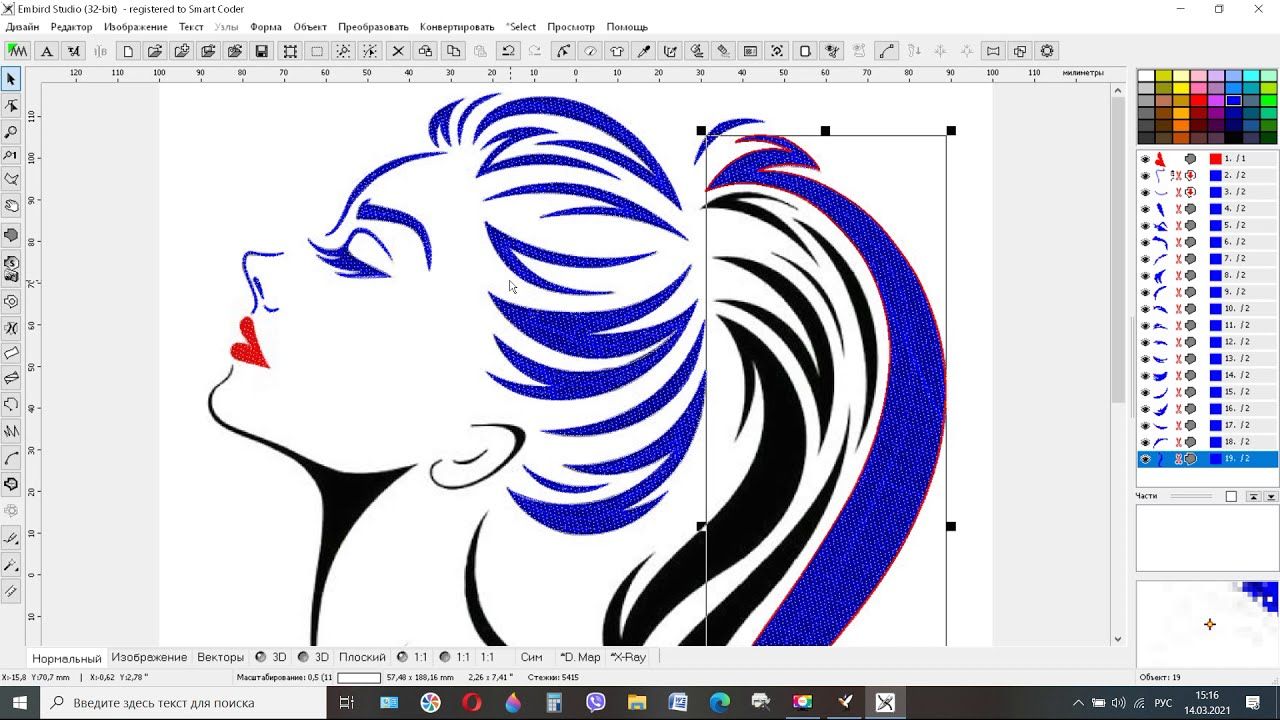Click the Save floppy disk icon
The height and width of the screenshot is (720, 1280).
[261, 51]
